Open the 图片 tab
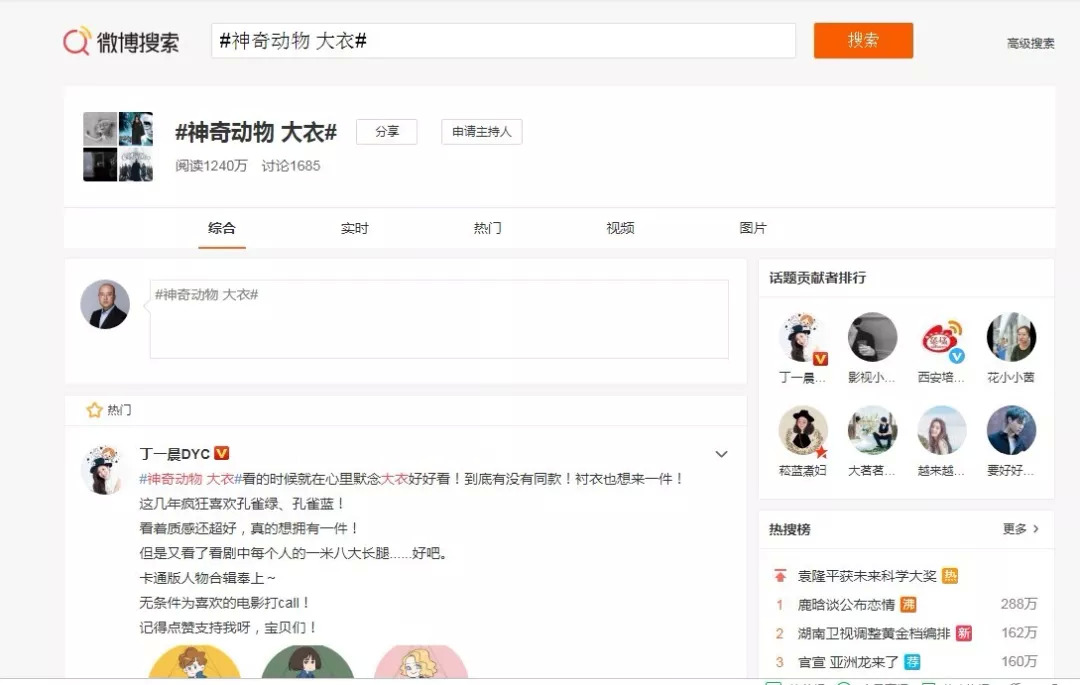1080x685 pixels. [753, 228]
